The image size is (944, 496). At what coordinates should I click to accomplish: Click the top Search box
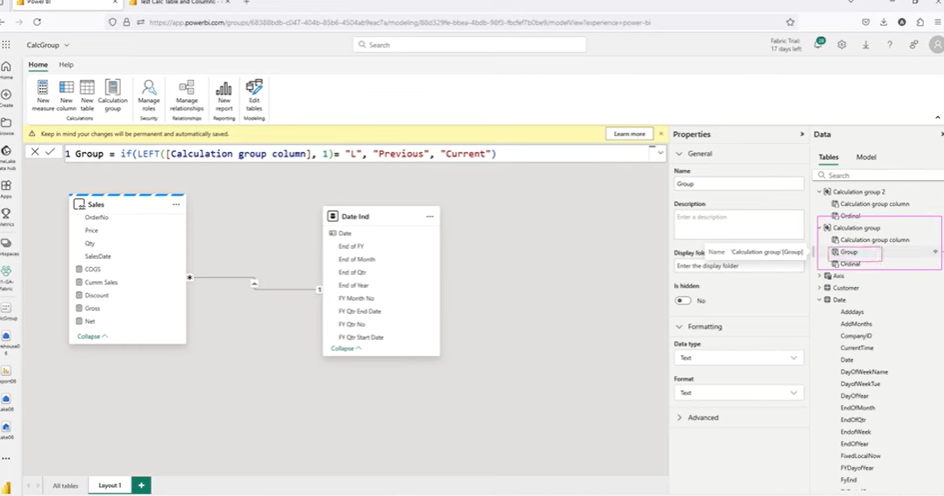point(470,45)
